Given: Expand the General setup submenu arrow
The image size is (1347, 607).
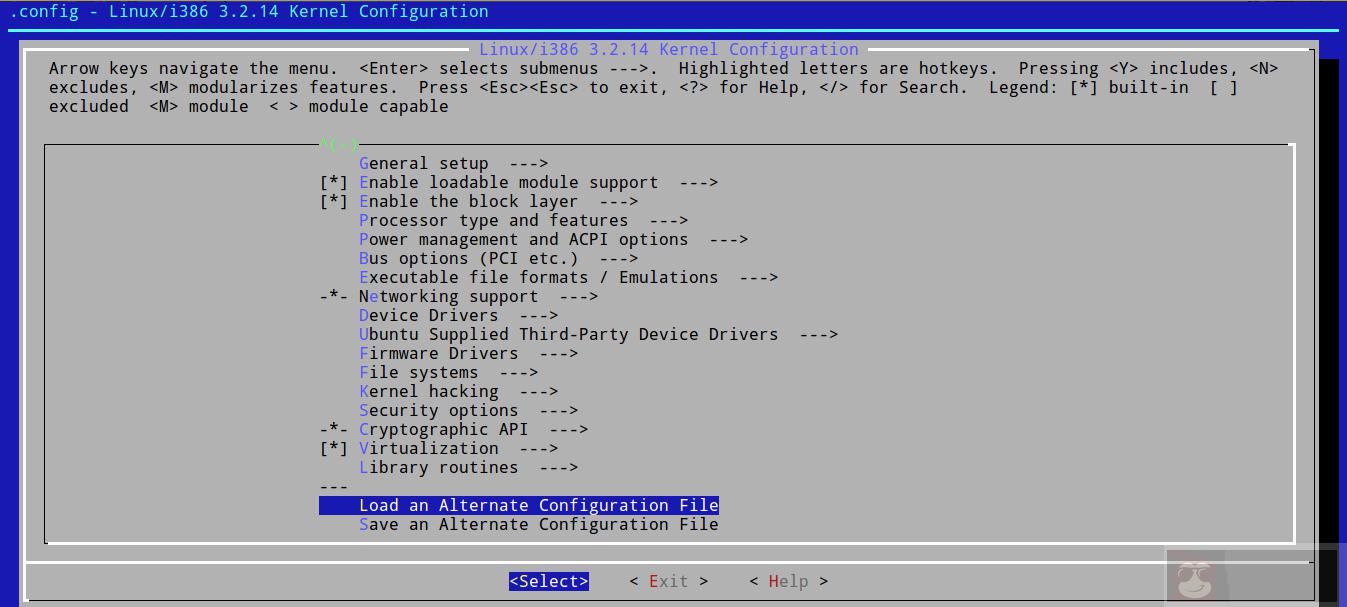Looking at the screenshot, I should point(528,164).
